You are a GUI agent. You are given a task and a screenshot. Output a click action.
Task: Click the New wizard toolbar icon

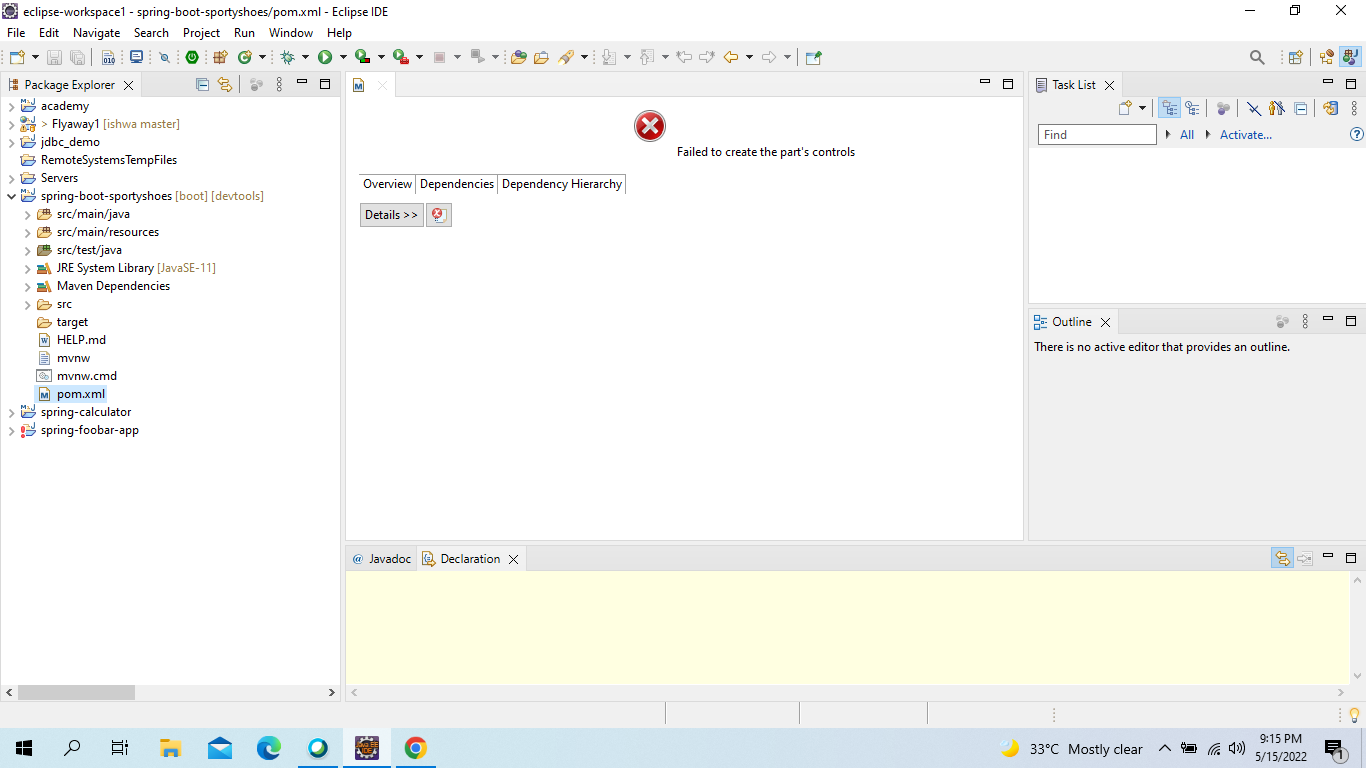(17, 57)
